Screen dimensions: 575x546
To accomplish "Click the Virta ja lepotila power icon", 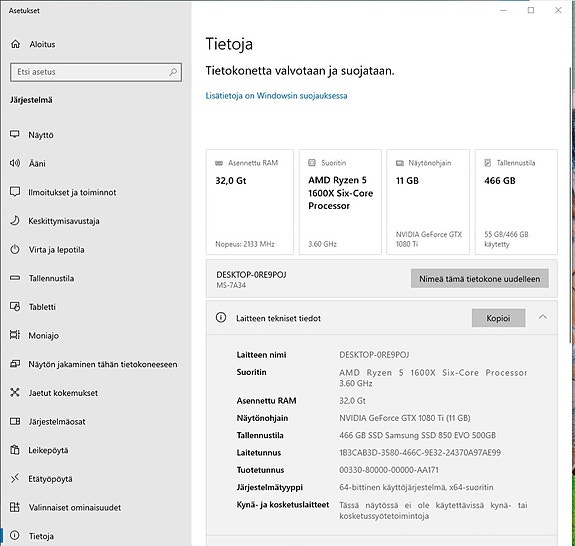I will tap(15, 249).
